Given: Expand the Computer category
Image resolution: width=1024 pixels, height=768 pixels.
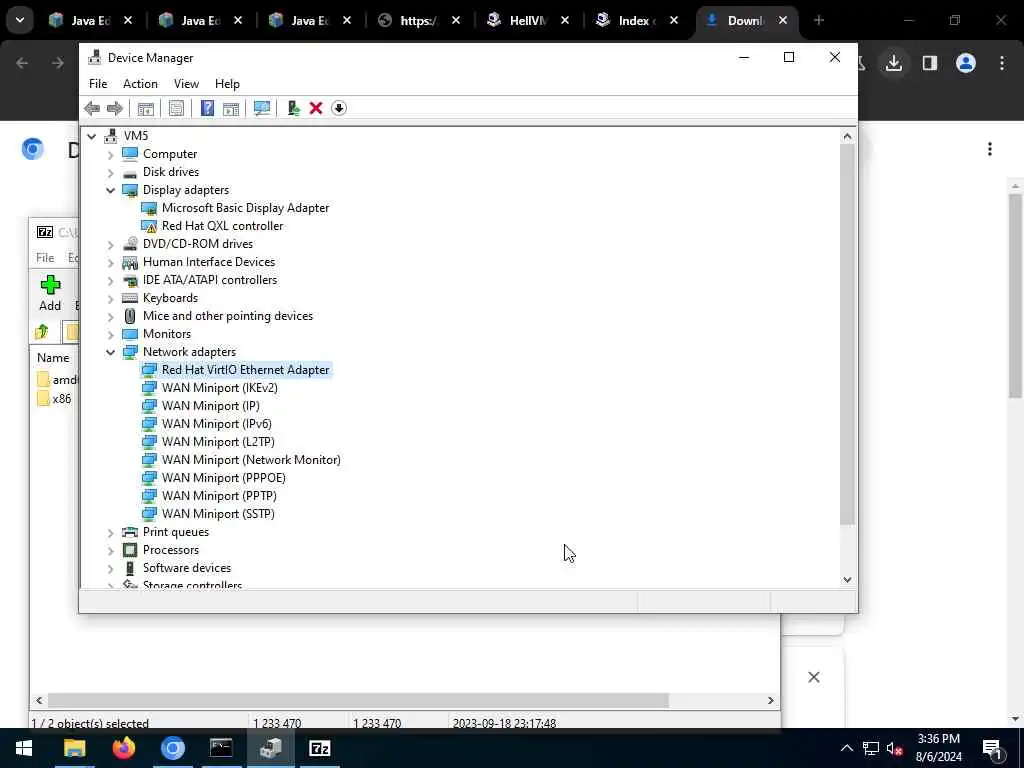Looking at the screenshot, I should tap(110, 155).
